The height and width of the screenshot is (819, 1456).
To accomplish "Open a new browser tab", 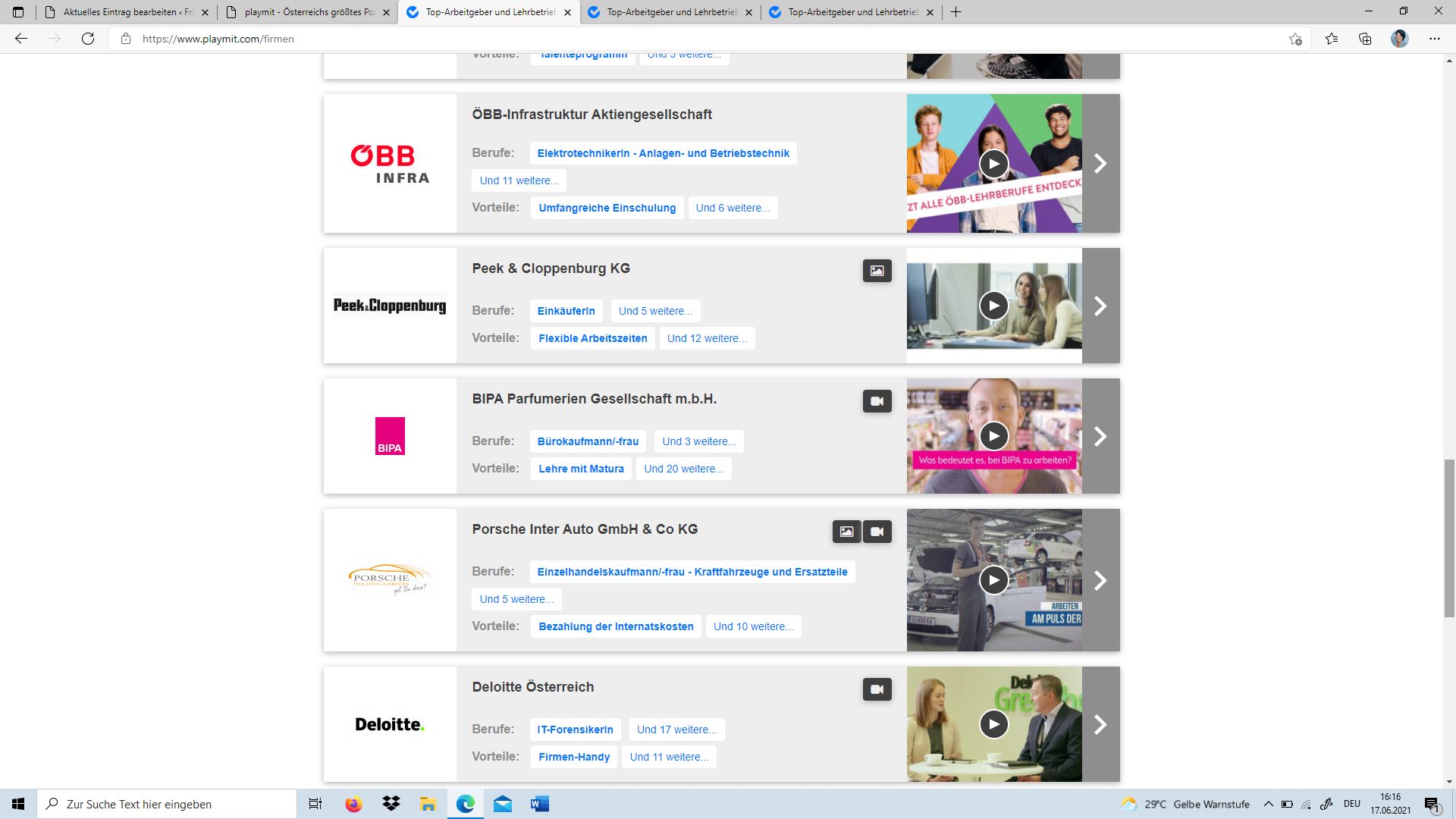I will point(955,12).
